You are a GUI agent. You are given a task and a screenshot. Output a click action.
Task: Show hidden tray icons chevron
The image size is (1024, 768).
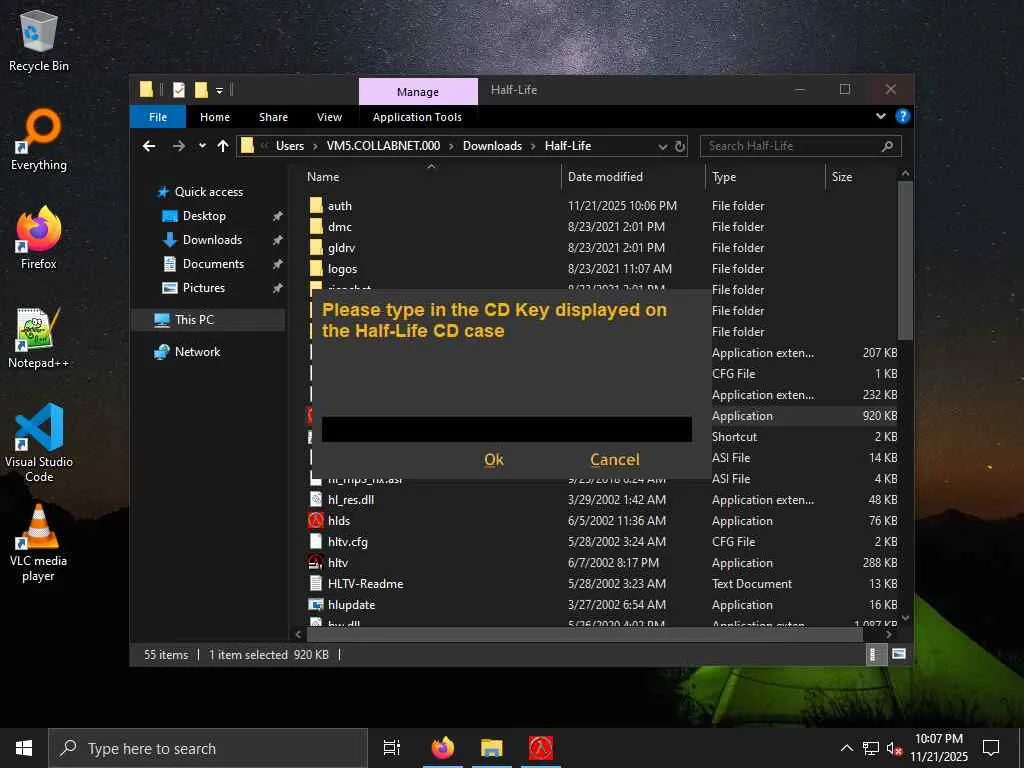tap(846, 748)
